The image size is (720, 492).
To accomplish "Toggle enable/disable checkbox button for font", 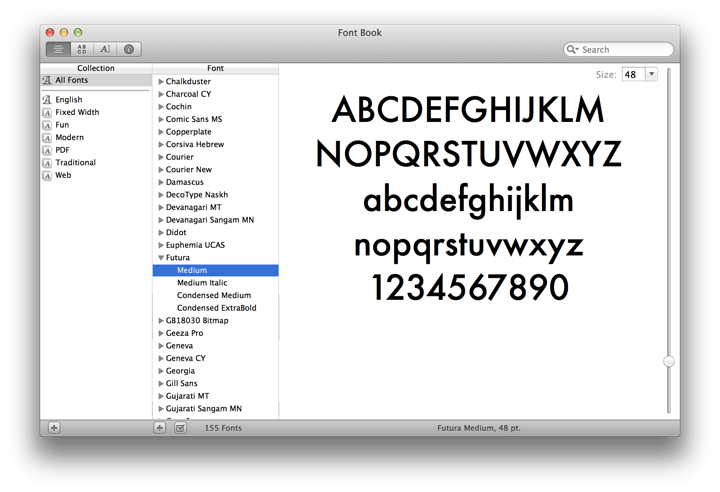I will 180,428.
